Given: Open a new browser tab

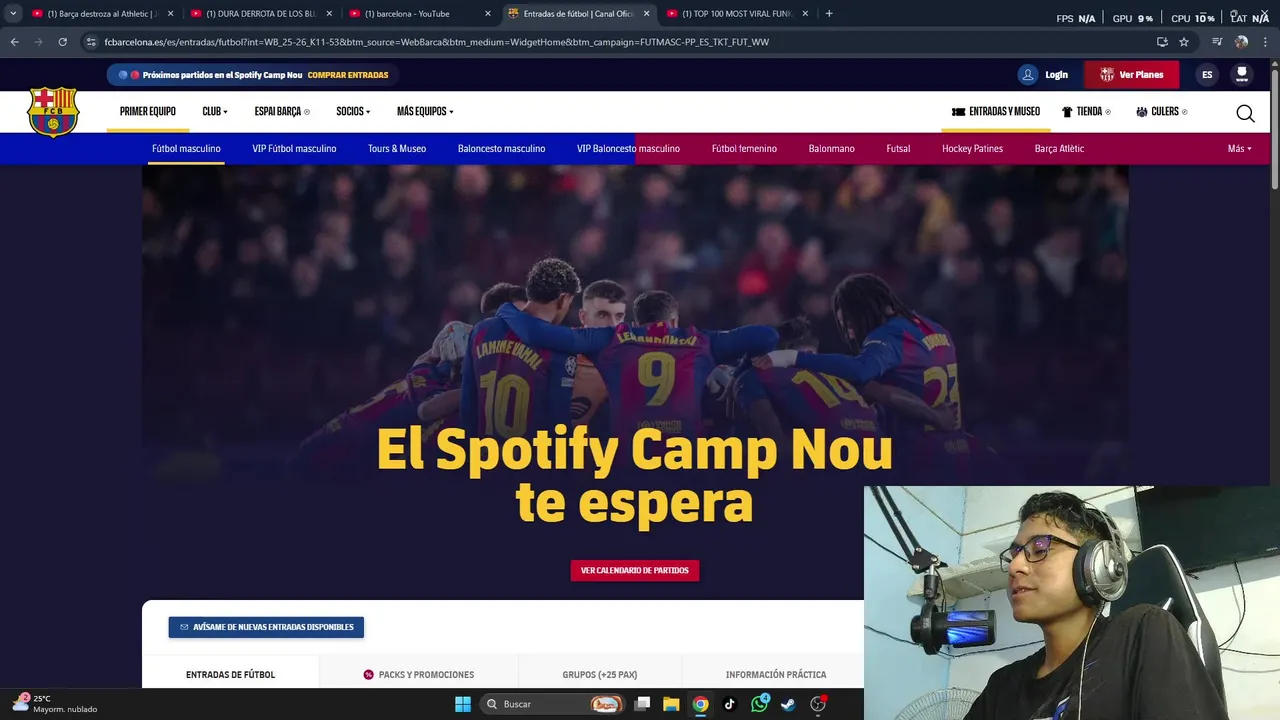Looking at the screenshot, I should [829, 14].
